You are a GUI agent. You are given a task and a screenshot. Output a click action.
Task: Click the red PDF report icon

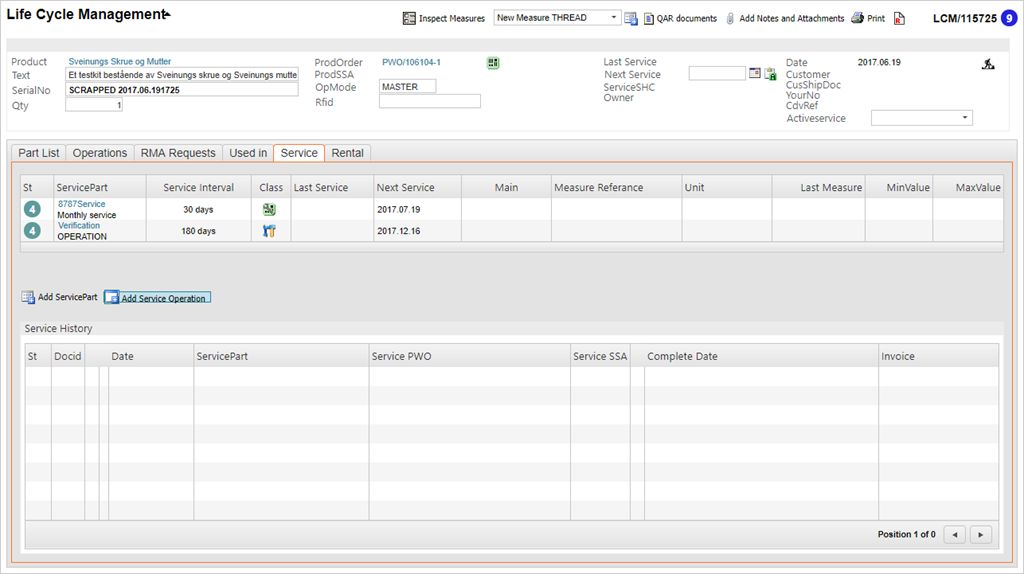pyautogui.click(x=899, y=18)
